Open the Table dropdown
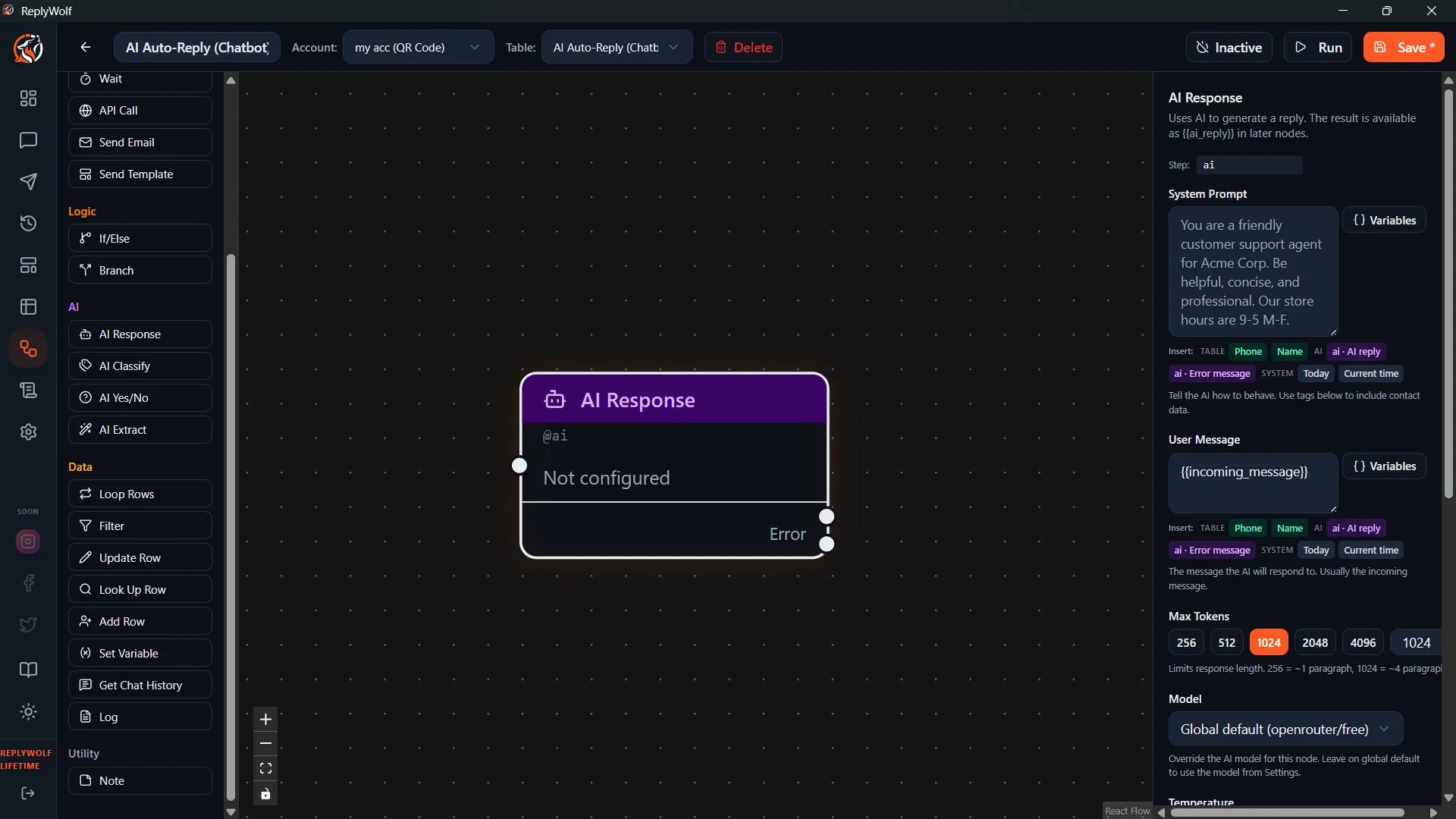Viewport: 1456px width, 819px height. point(617,47)
